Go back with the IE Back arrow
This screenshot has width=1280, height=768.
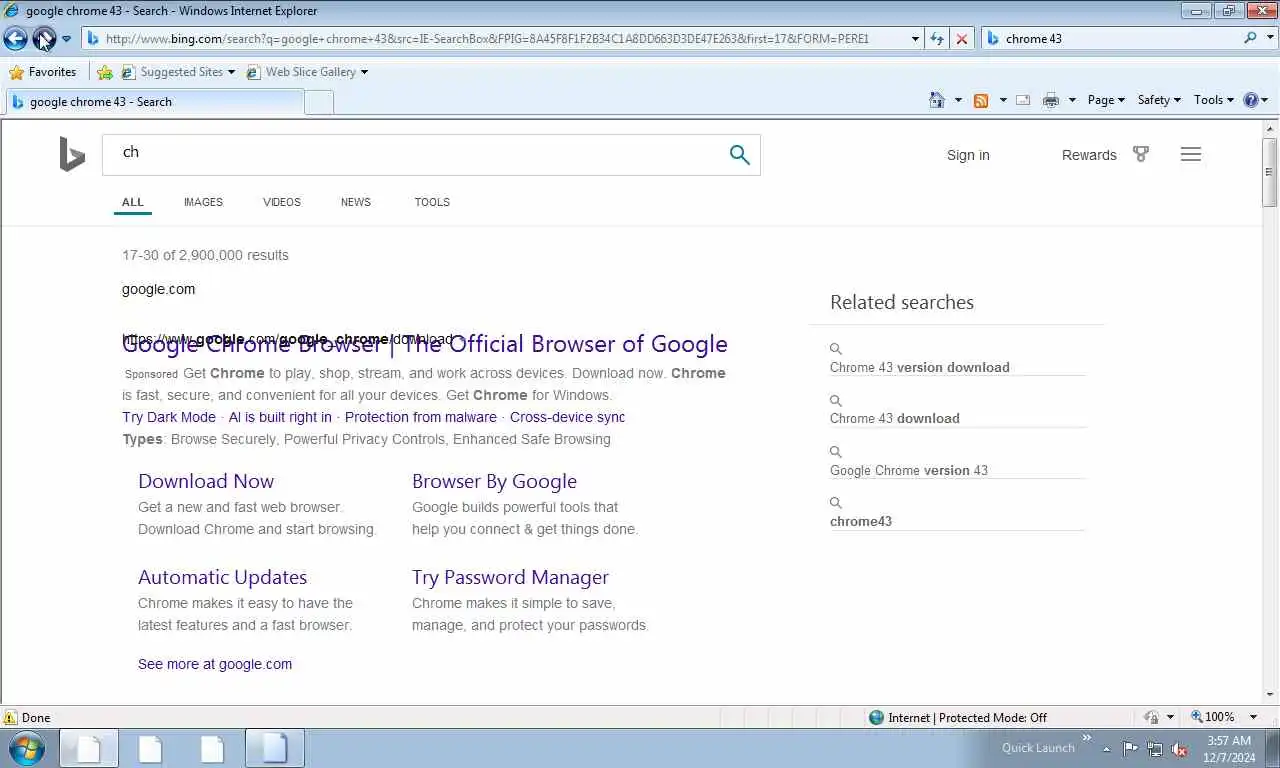(15, 39)
